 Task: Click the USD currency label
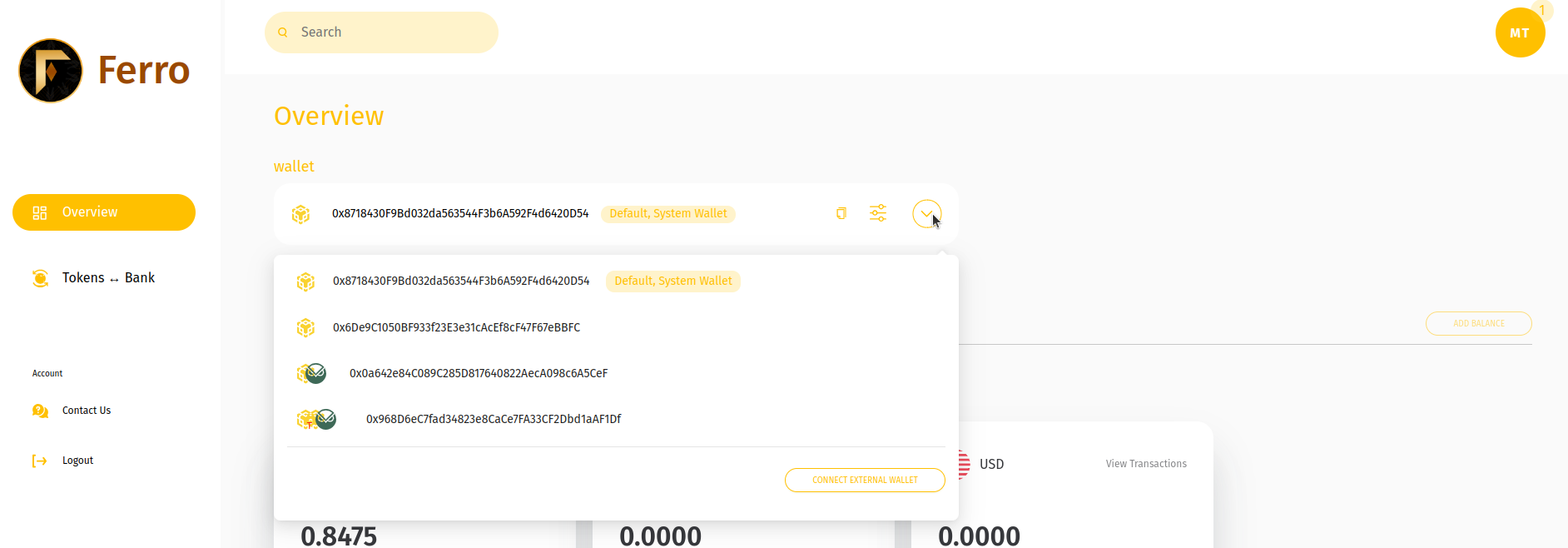[991, 464]
